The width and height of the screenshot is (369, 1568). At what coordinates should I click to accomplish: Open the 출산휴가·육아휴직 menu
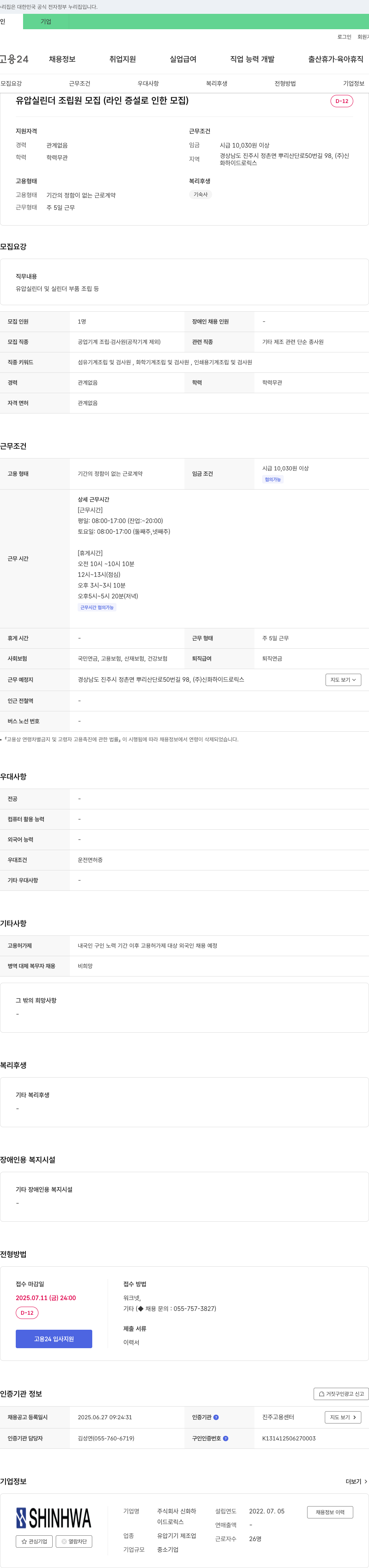pyautogui.click(x=336, y=59)
